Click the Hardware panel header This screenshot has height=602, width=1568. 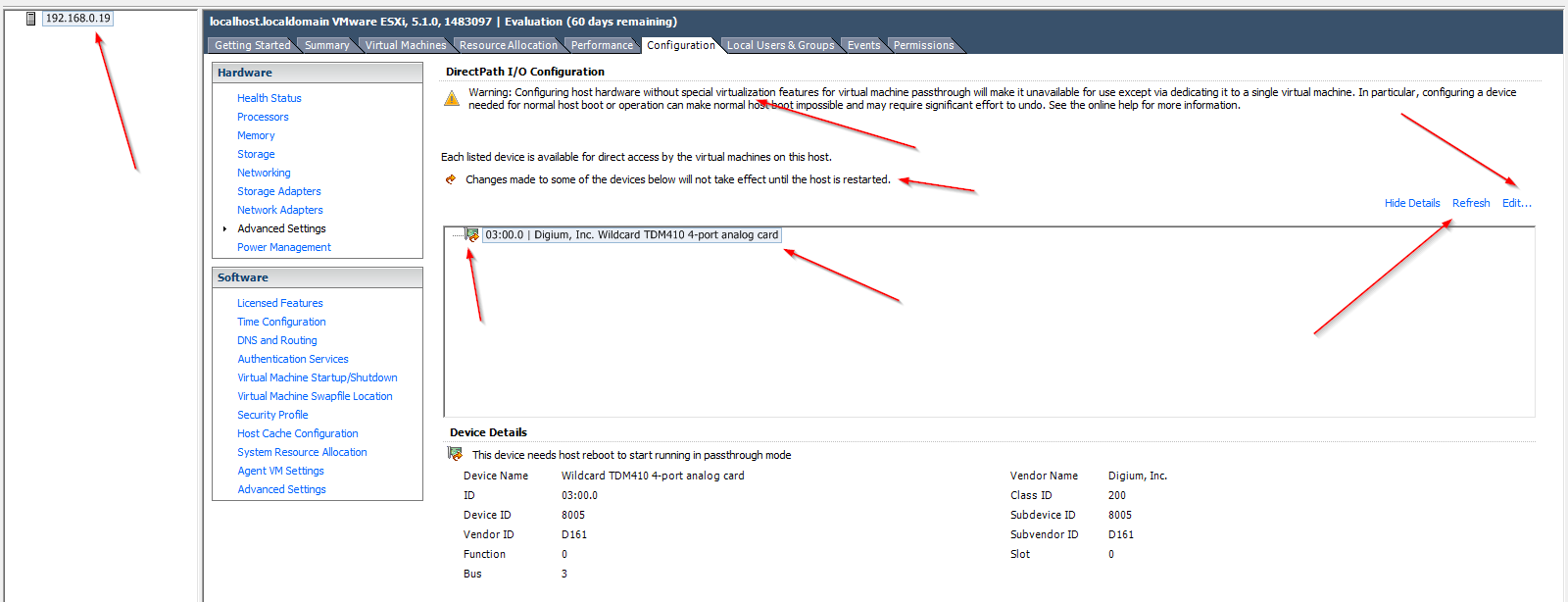[318, 73]
